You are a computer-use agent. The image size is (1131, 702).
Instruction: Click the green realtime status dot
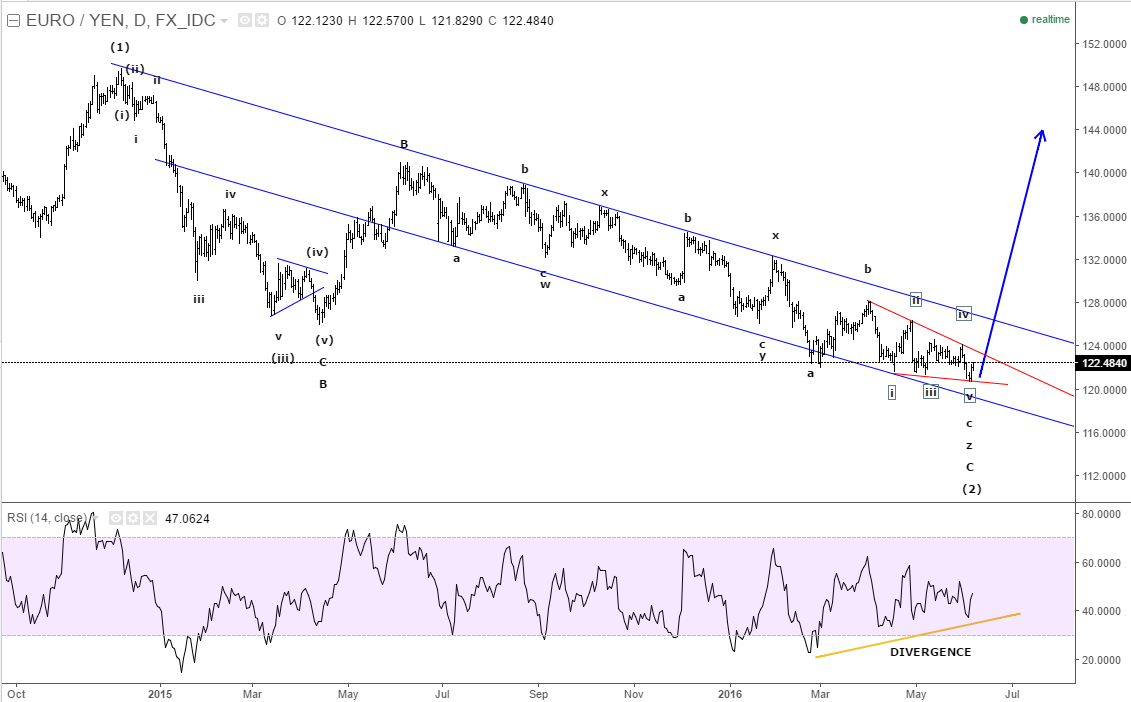click(1022, 18)
